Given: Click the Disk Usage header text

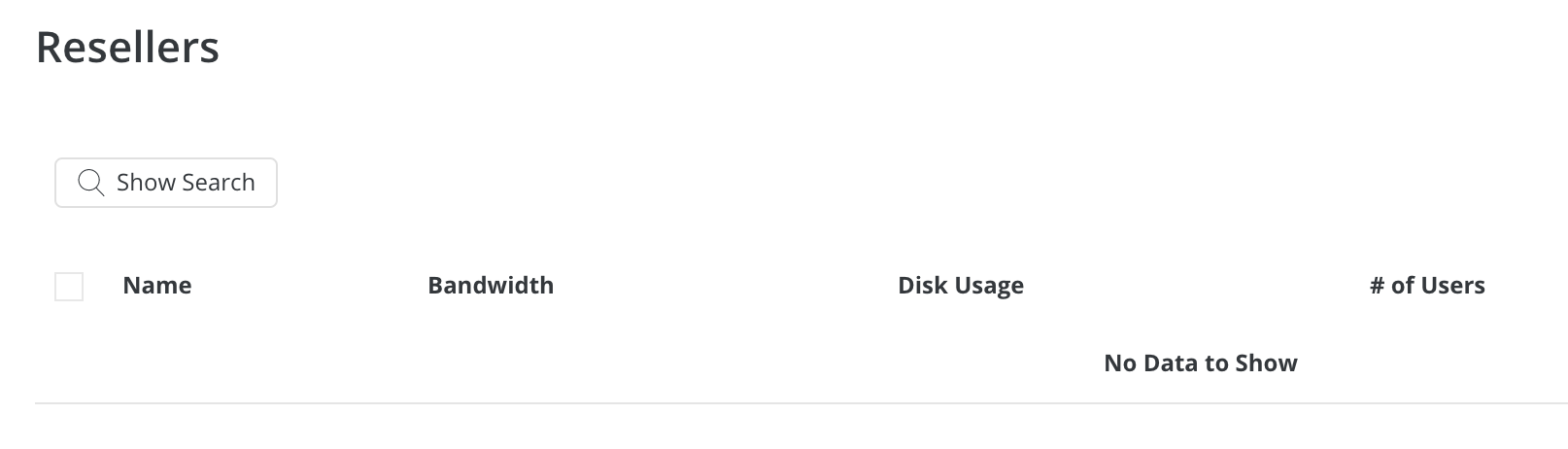Looking at the screenshot, I should [x=961, y=286].
